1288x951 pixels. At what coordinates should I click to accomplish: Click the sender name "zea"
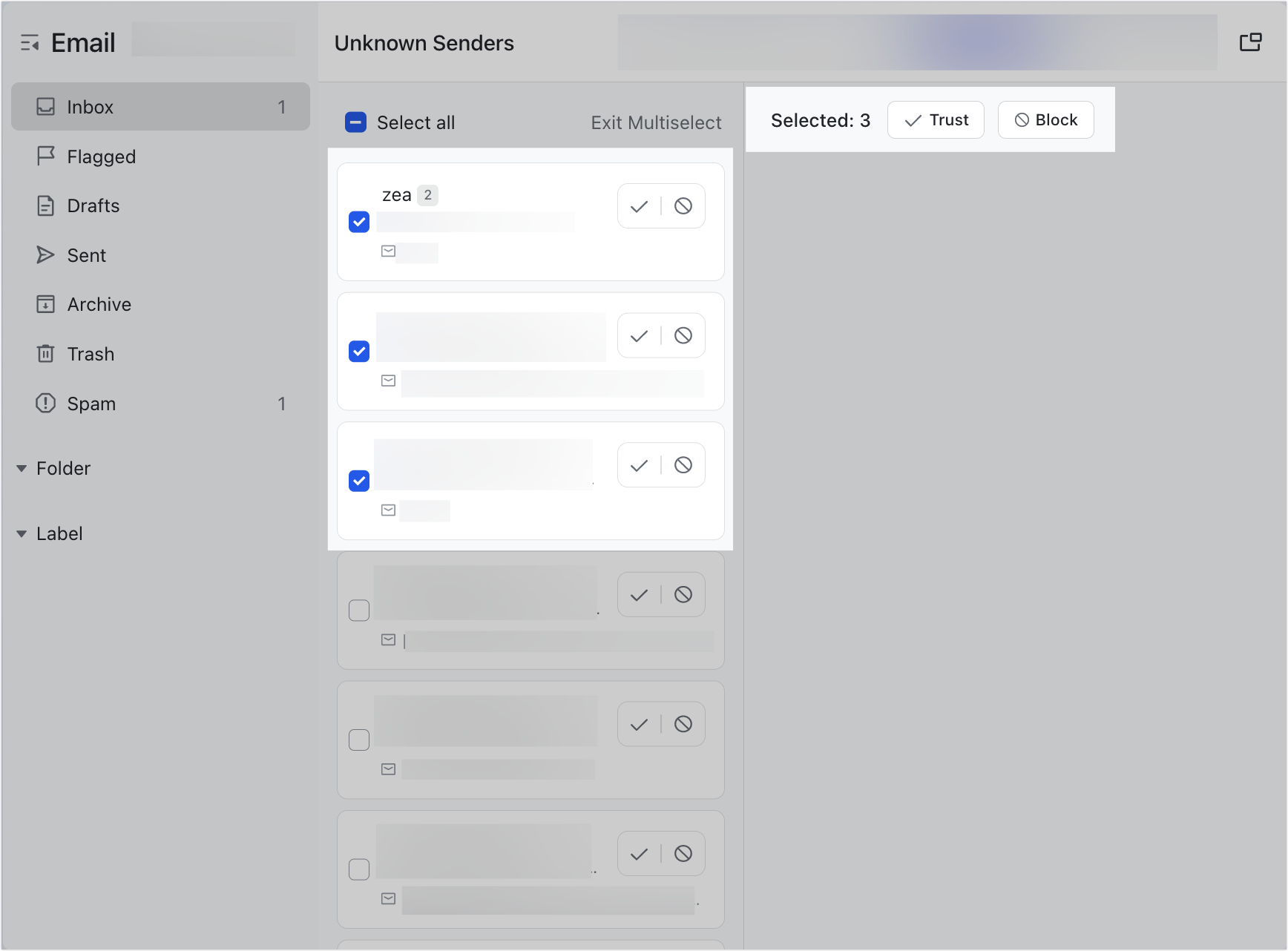point(396,195)
